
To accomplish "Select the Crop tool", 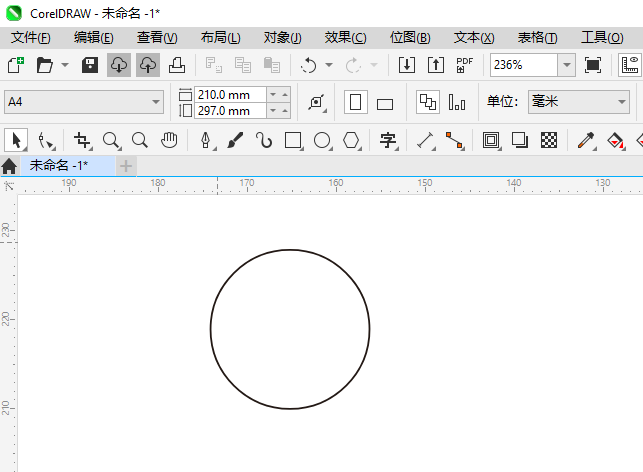I will 82,141.
